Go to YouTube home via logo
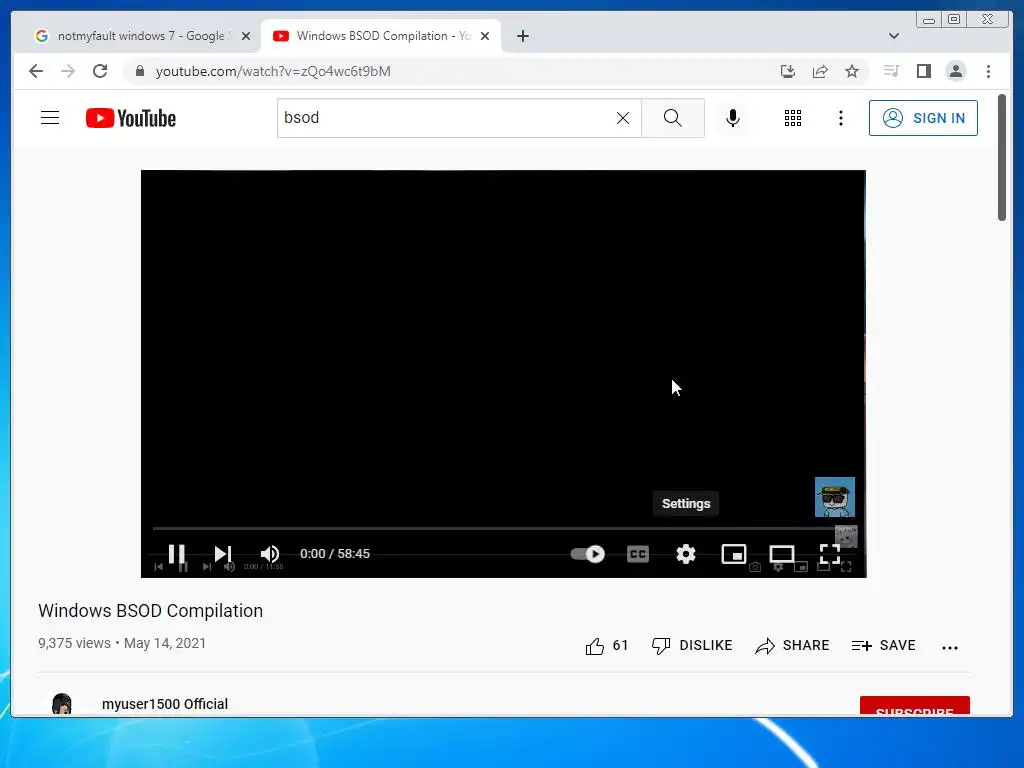This screenshot has width=1024, height=768. click(x=131, y=118)
